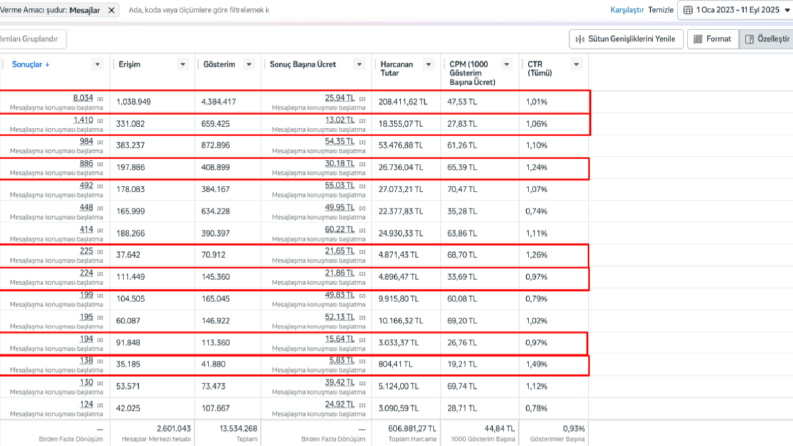Image resolution: width=793 pixels, height=446 pixels.
Task: Click info icon beside 49,95 TL cost
Action: tap(362, 208)
